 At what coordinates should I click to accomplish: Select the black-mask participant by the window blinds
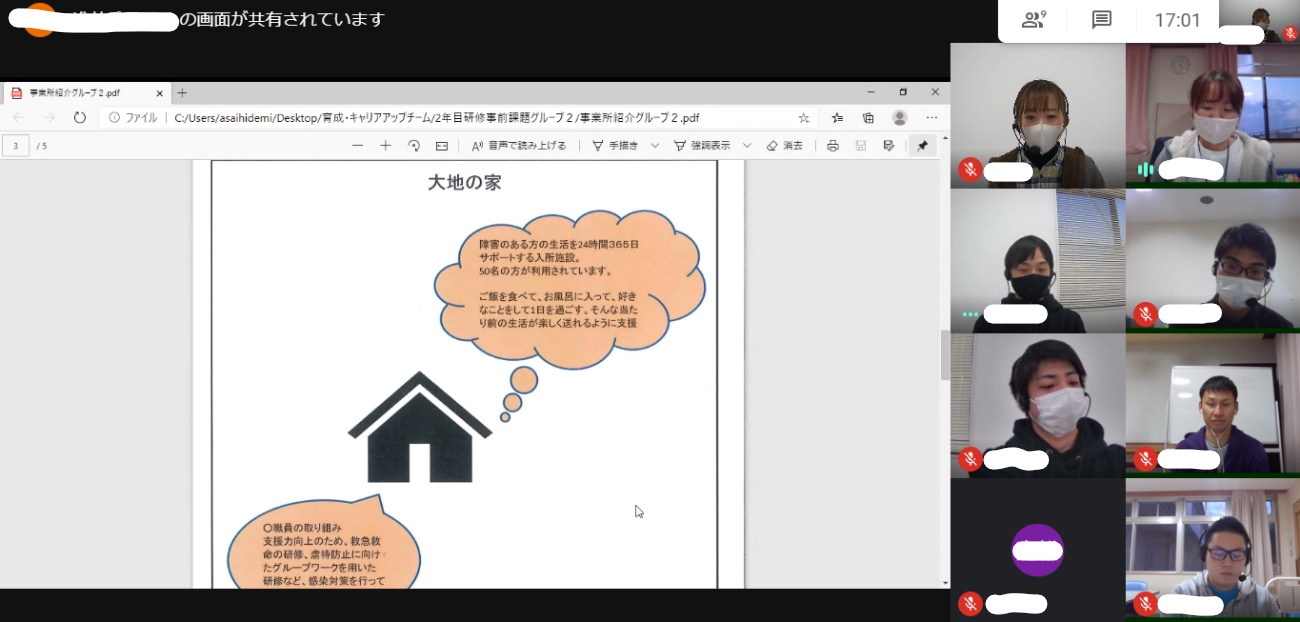1037,260
